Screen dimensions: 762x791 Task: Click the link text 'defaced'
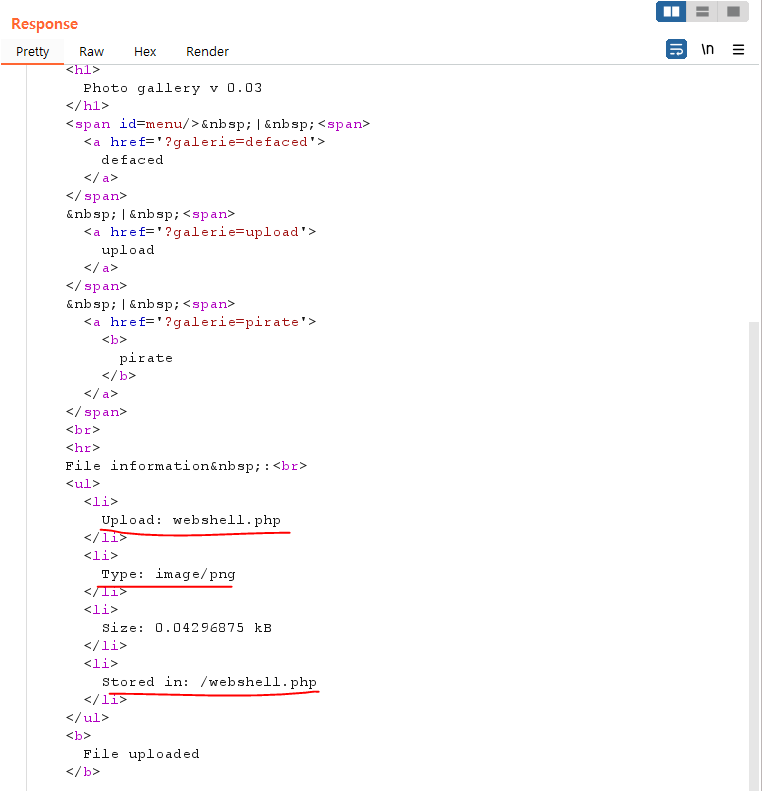132,160
